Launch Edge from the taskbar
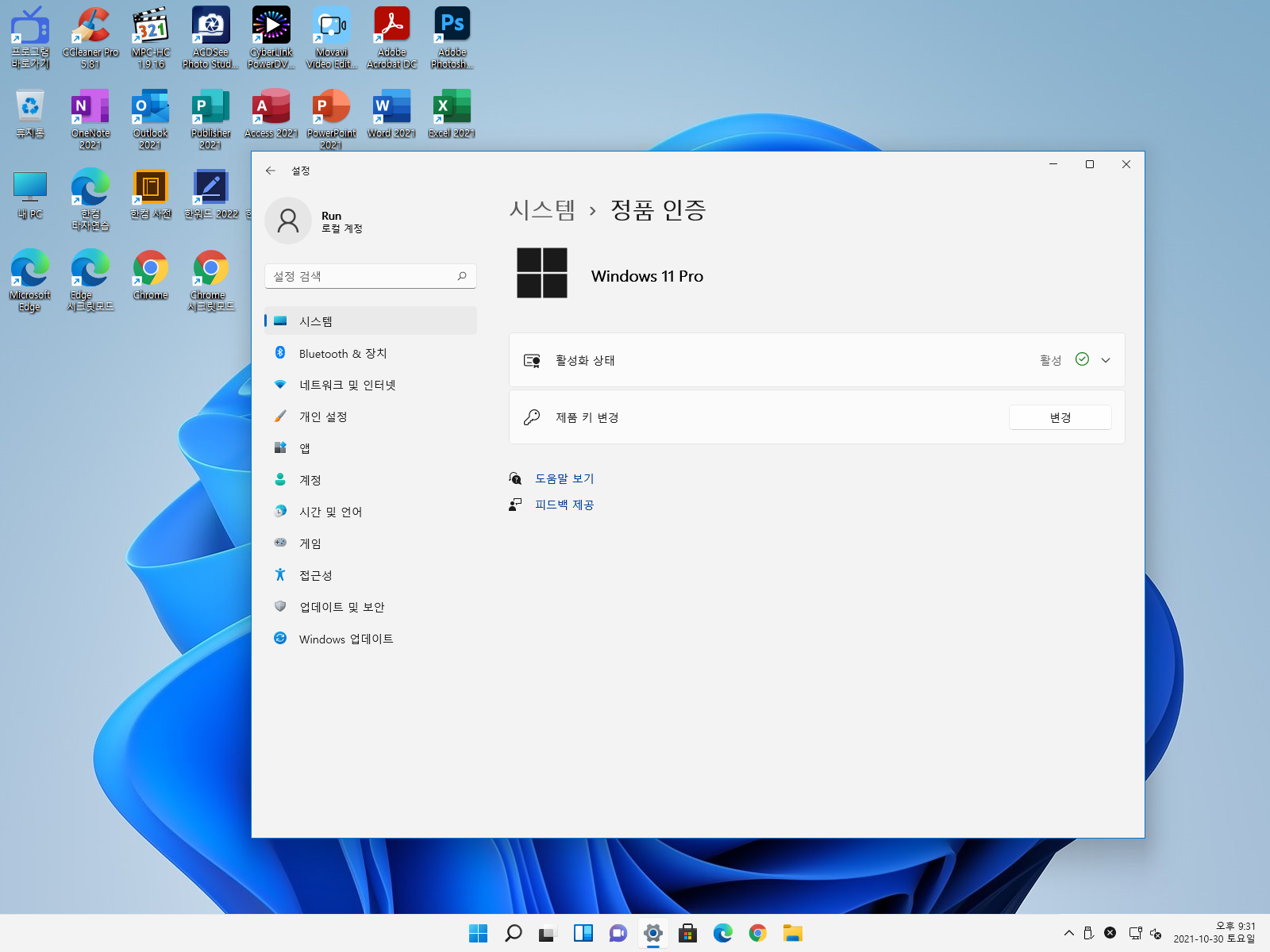Viewport: 1270px width, 952px height. click(x=723, y=933)
